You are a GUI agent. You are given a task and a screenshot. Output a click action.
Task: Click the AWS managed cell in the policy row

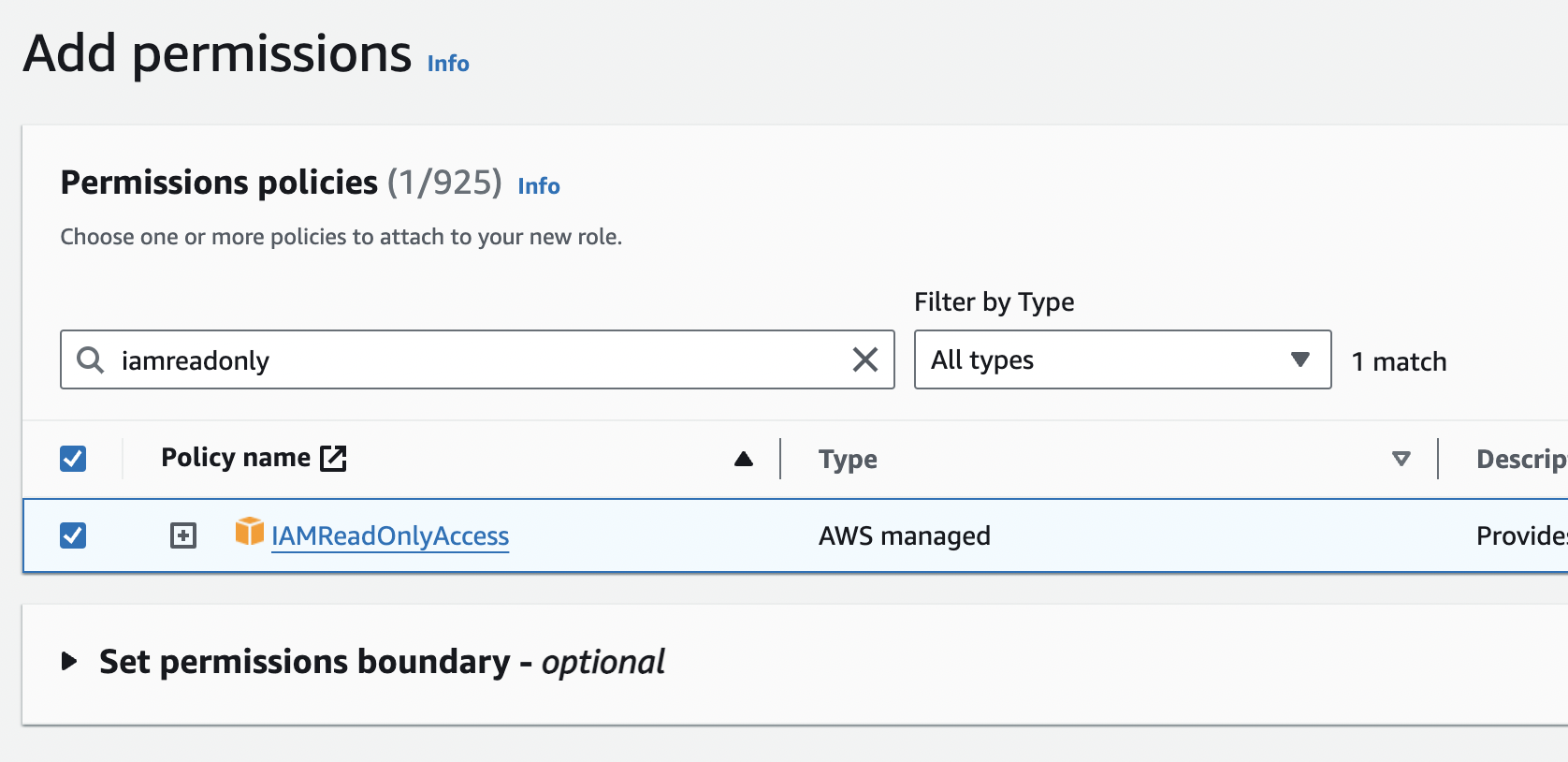coord(904,536)
